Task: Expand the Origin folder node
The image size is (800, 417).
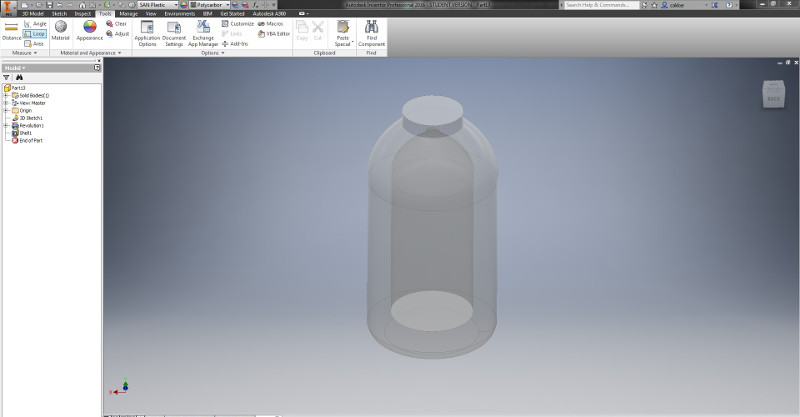Action: [6, 110]
